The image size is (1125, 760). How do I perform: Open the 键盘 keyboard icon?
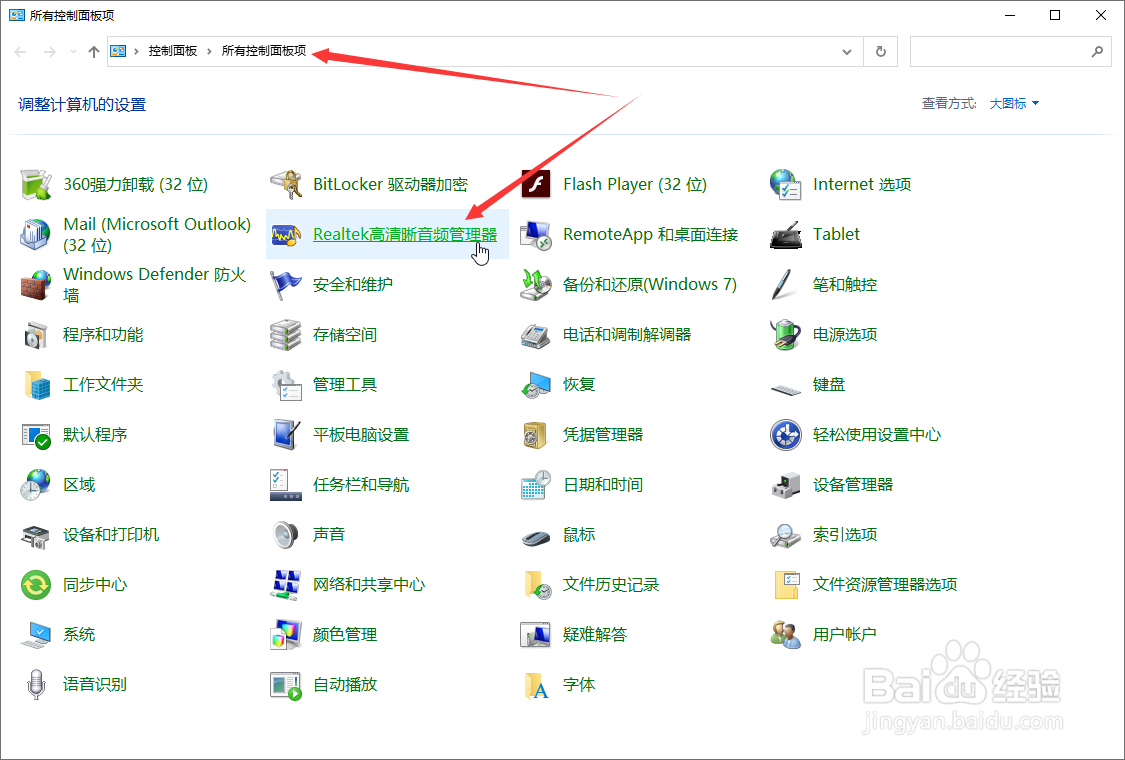pos(786,390)
